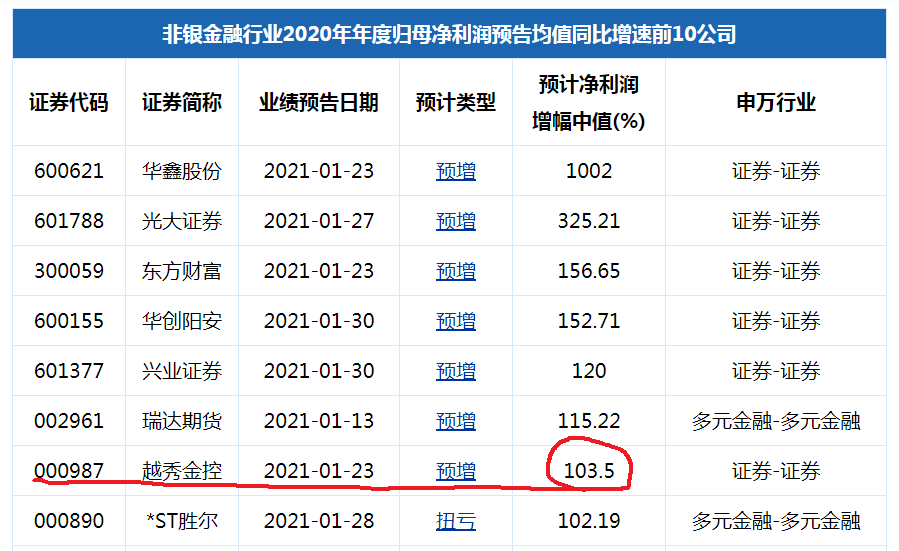Viewport: 899px width, 551px height.
Task: Click 多元金融-多元金融 in *ST胜尔 row
Action: [x=776, y=521]
